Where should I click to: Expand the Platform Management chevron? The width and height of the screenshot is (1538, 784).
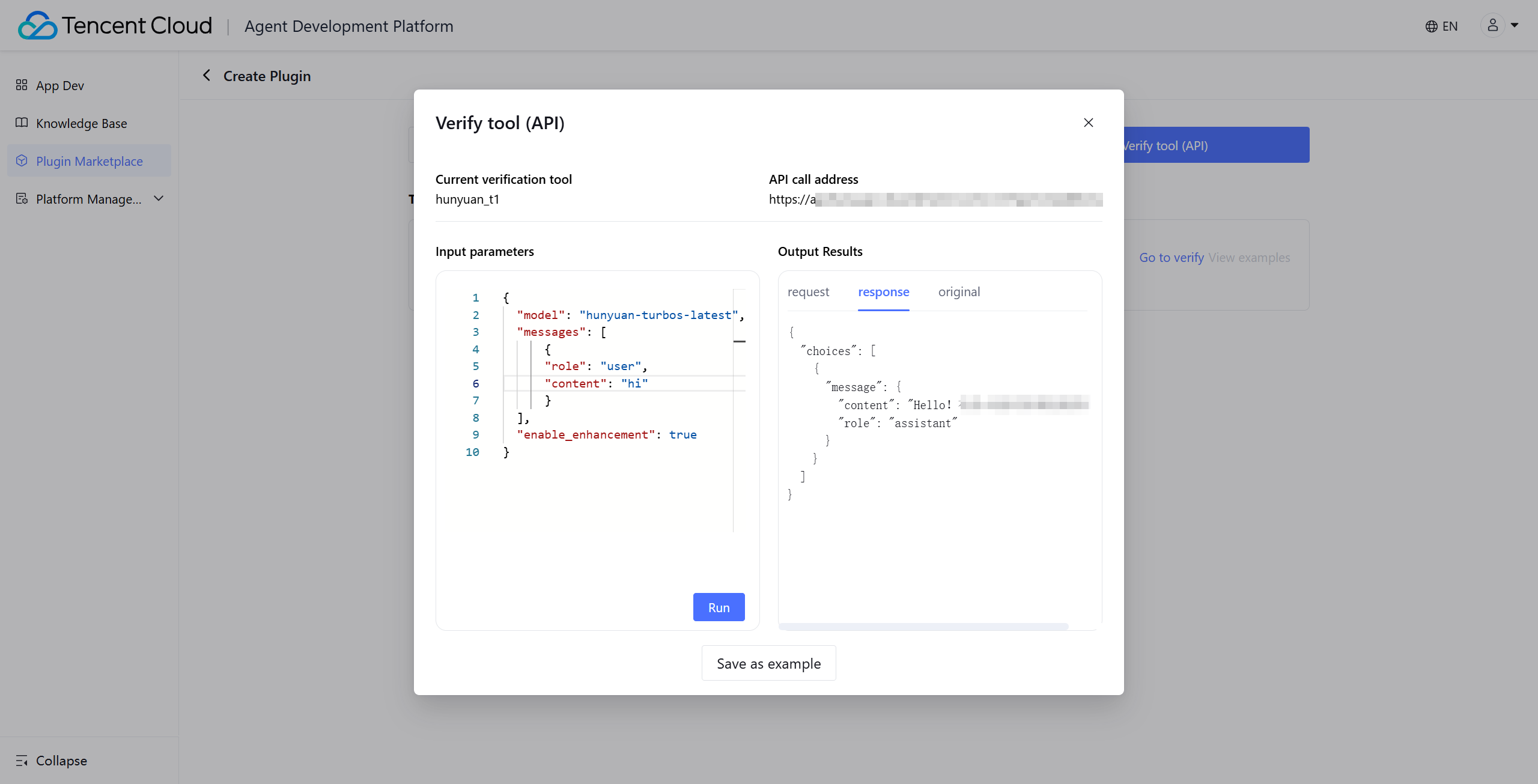(x=159, y=198)
